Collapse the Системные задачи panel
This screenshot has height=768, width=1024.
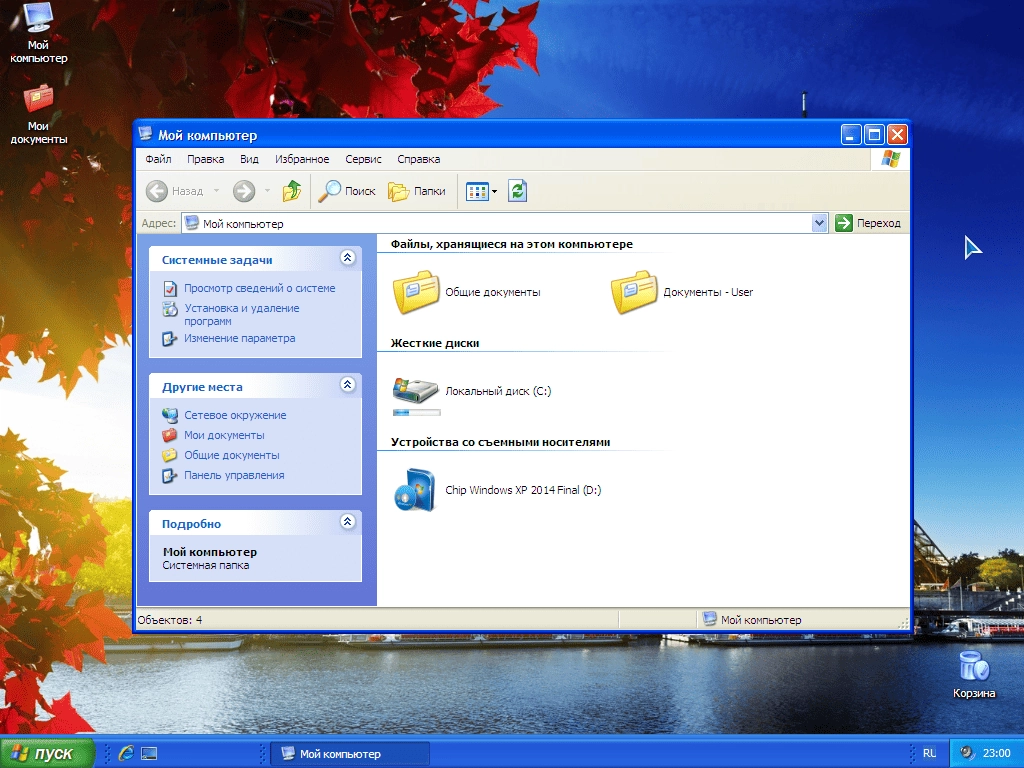pos(347,258)
